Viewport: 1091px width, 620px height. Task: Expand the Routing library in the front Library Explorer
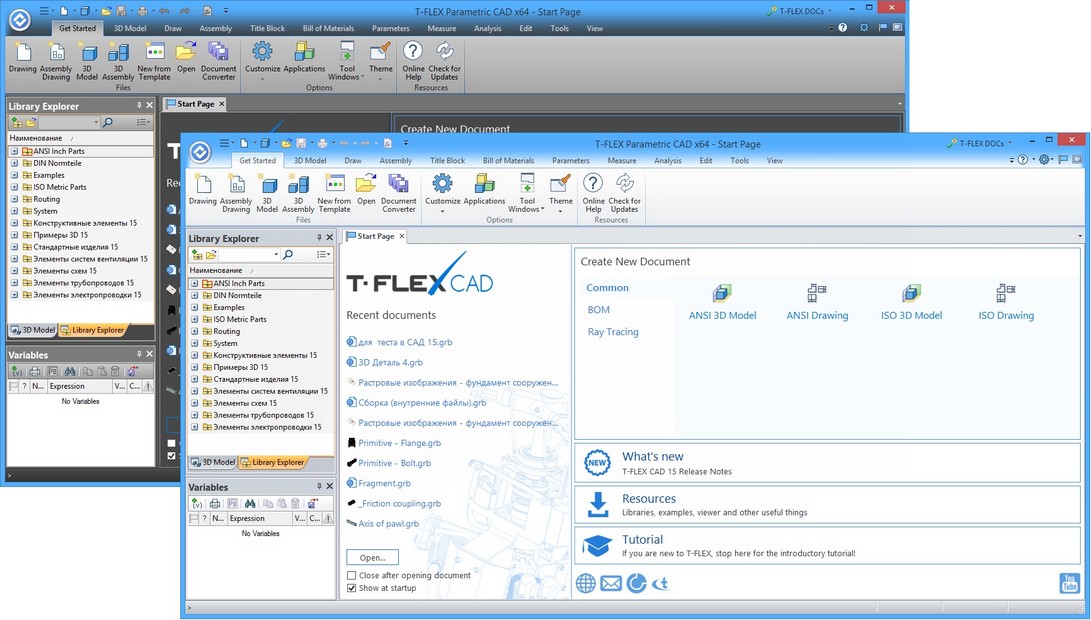coord(195,332)
